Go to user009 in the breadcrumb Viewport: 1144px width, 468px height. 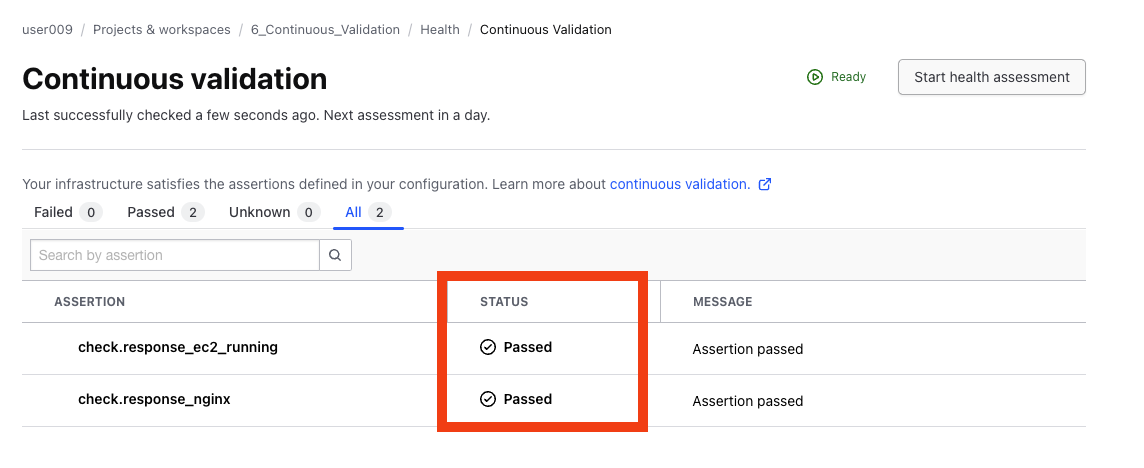[47, 30]
